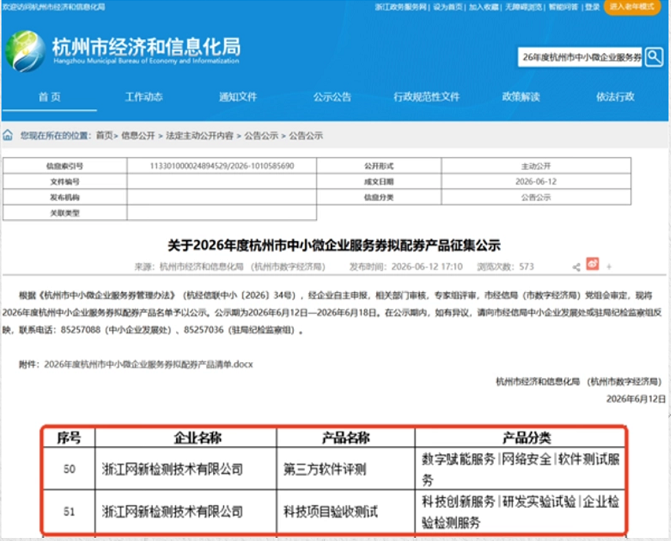The height and width of the screenshot is (541, 671).
Task: Click the first 公告公示 breadcrumb link
Action: [x=261, y=136]
